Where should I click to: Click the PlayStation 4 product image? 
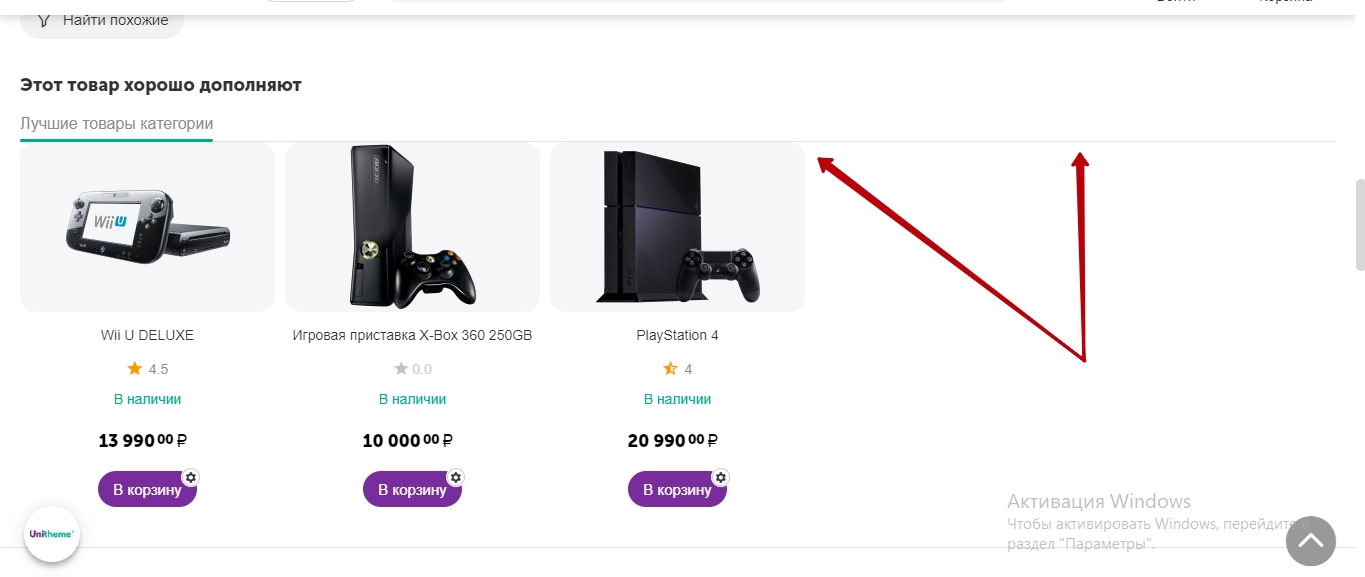tap(677, 227)
